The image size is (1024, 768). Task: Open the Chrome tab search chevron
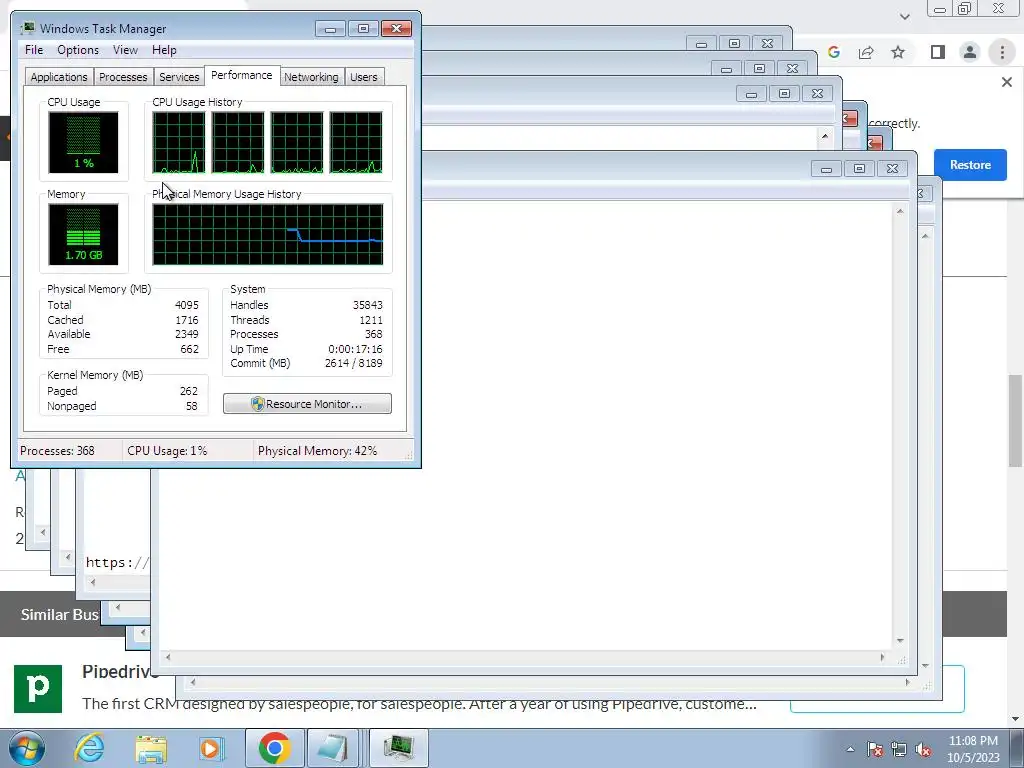coord(904,16)
